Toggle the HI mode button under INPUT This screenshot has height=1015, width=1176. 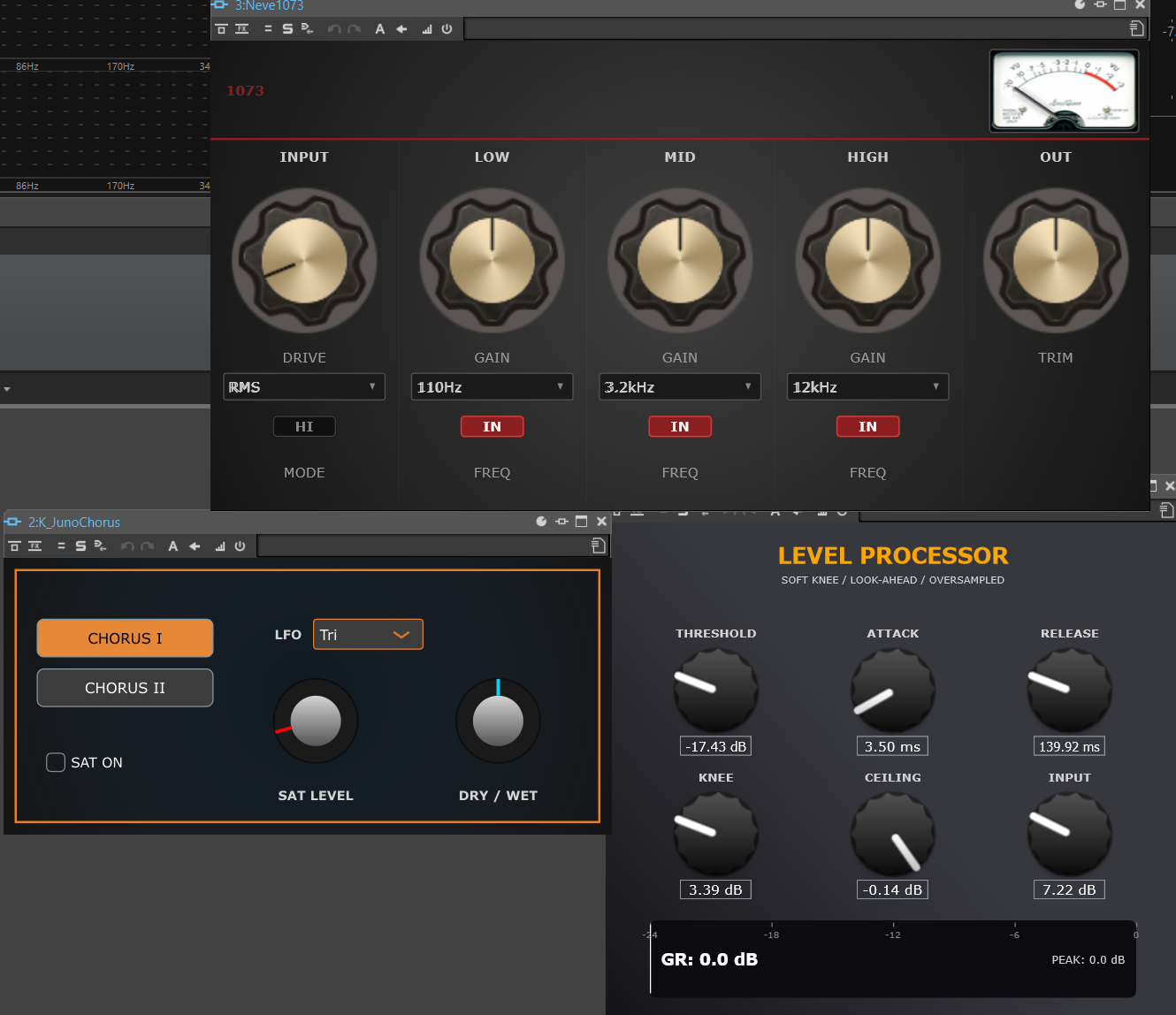click(304, 427)
